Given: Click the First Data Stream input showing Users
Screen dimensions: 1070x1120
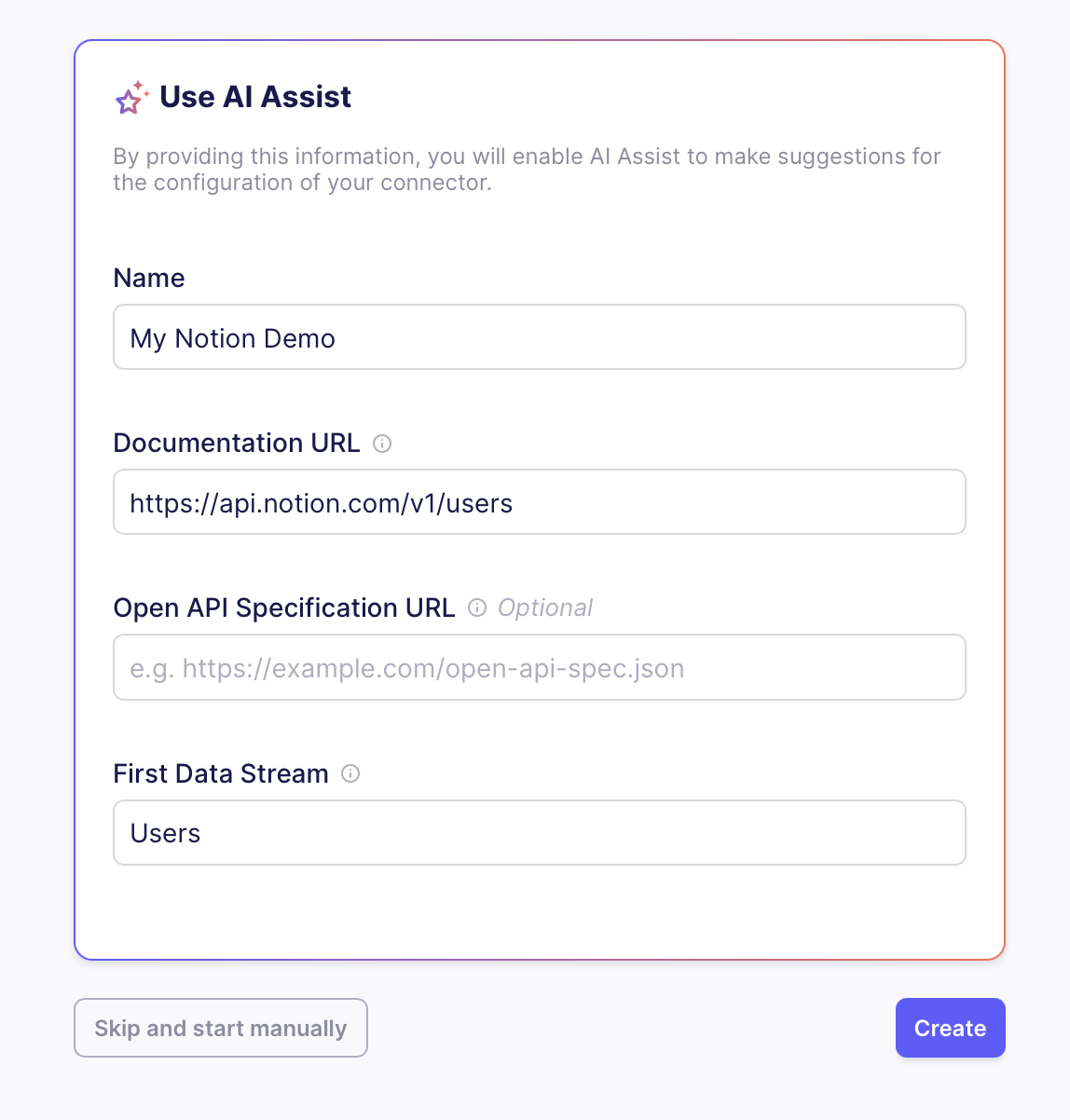Looking at the screenshot, I should click(539, 832).
